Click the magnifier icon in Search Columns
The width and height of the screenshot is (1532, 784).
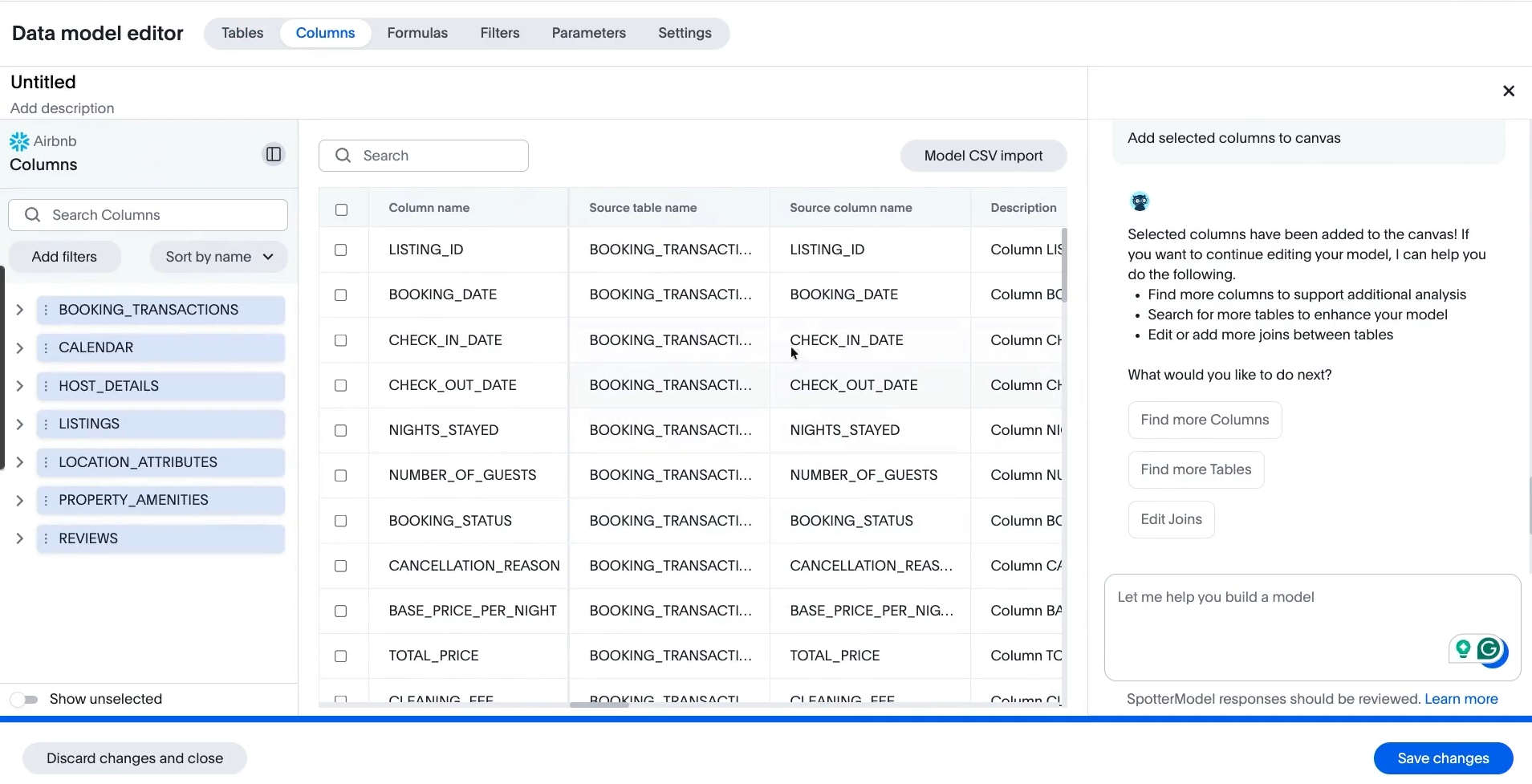coord(33,215)
